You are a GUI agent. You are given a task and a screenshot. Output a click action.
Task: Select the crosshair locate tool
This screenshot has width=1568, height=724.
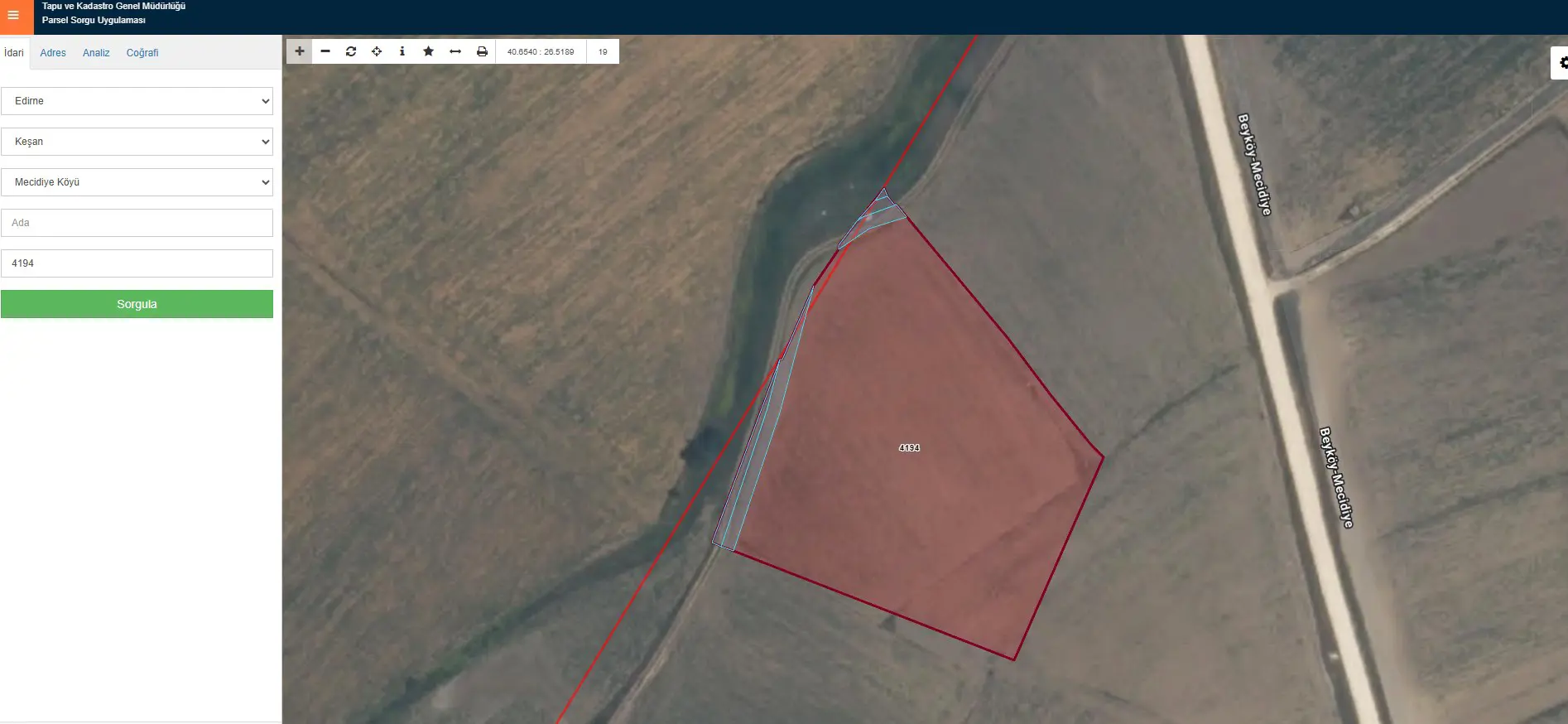tap(377, 51)
